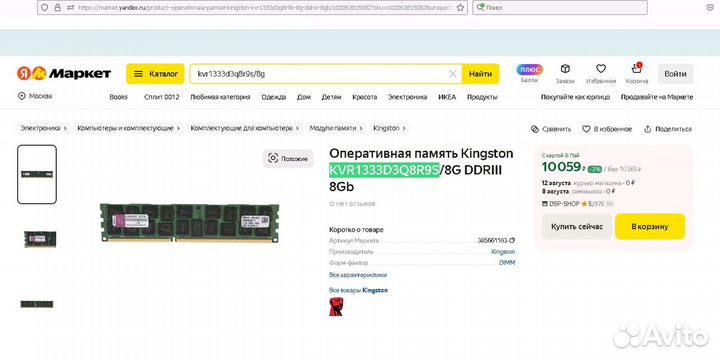This screenshot has width=720, height=361.
Task: Click the browser address bar URL
Action: pyautogui.click(x=264, y=8)
